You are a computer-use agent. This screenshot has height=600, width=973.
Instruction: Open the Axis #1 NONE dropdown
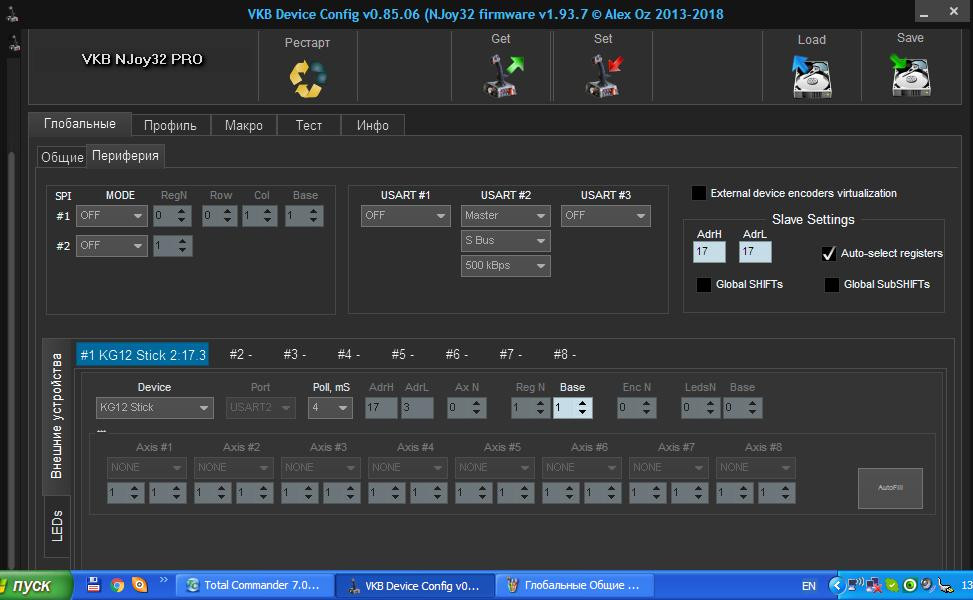pos(146,467)
